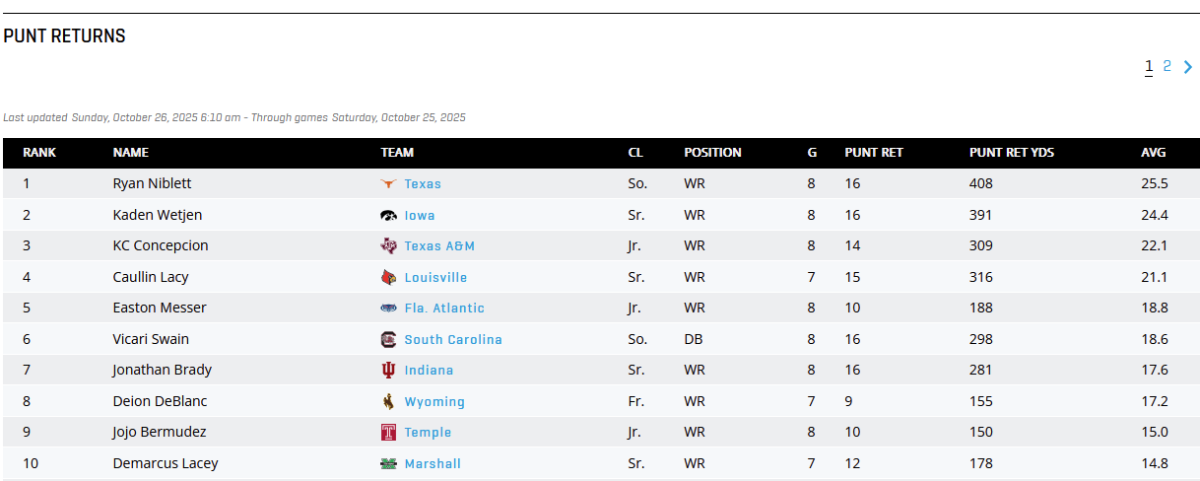1200x481 pixels.
Task: Click the RANK column header
Action: point(39,153)
